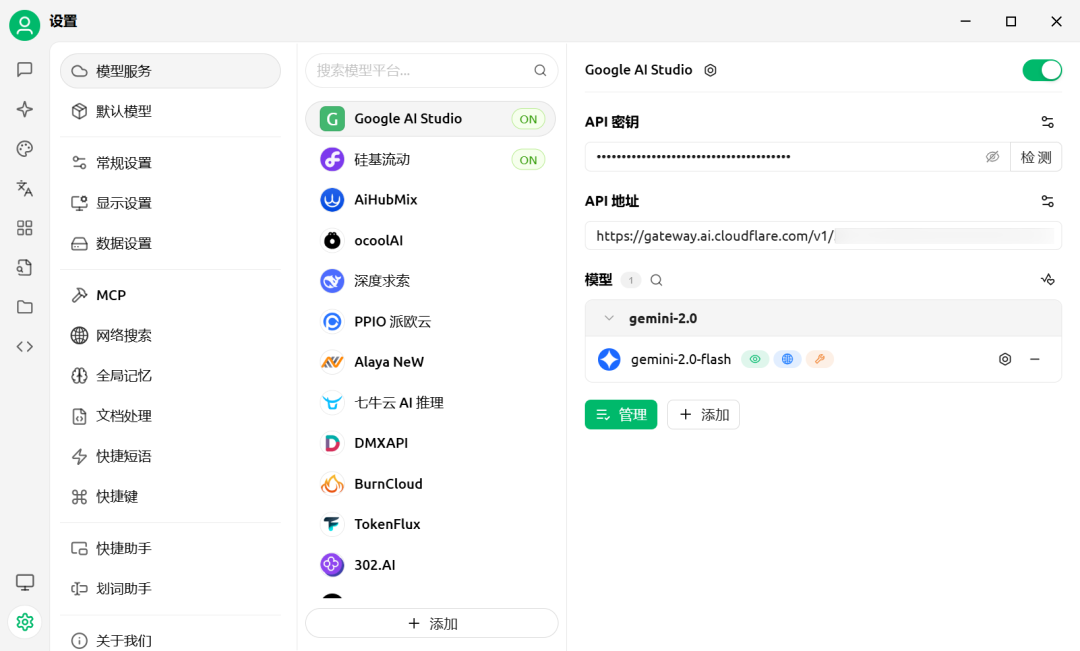Image resolution: width=1080 pixels, height=651 pixels.
Task: Select 深度求索 provider
Action: point(430,281)
